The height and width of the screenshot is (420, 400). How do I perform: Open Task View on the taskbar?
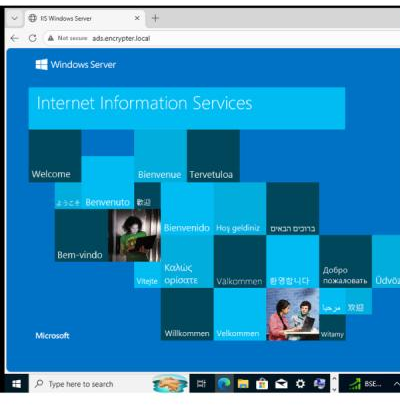point(201,384)
